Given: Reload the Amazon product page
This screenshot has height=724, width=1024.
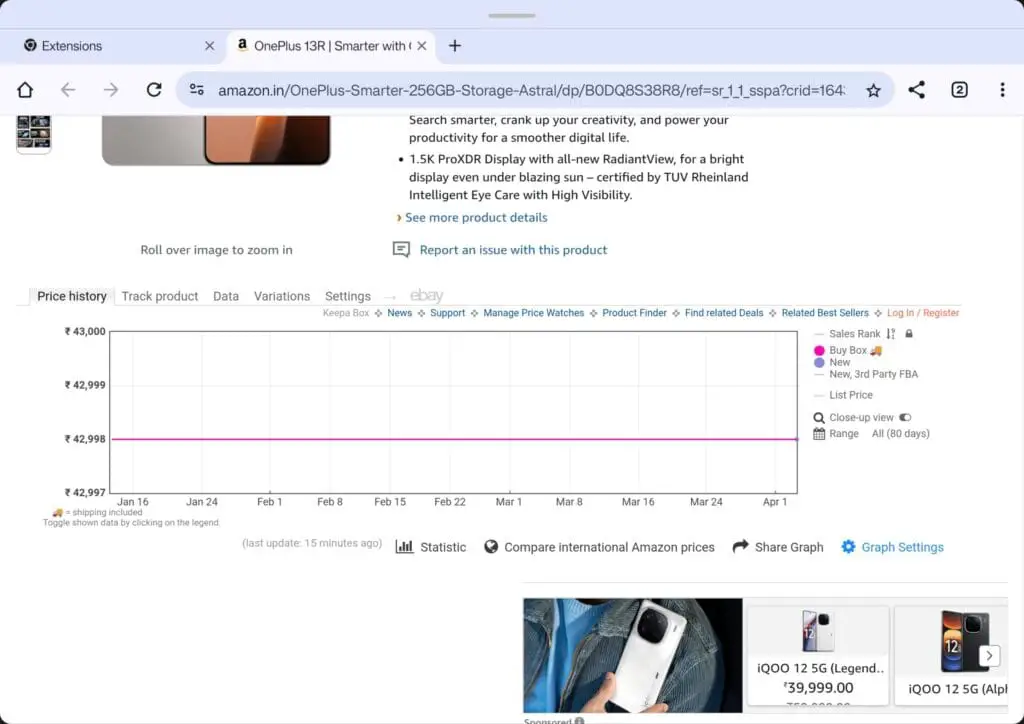Looking at the screenshot, I should [x=154, y=89].
